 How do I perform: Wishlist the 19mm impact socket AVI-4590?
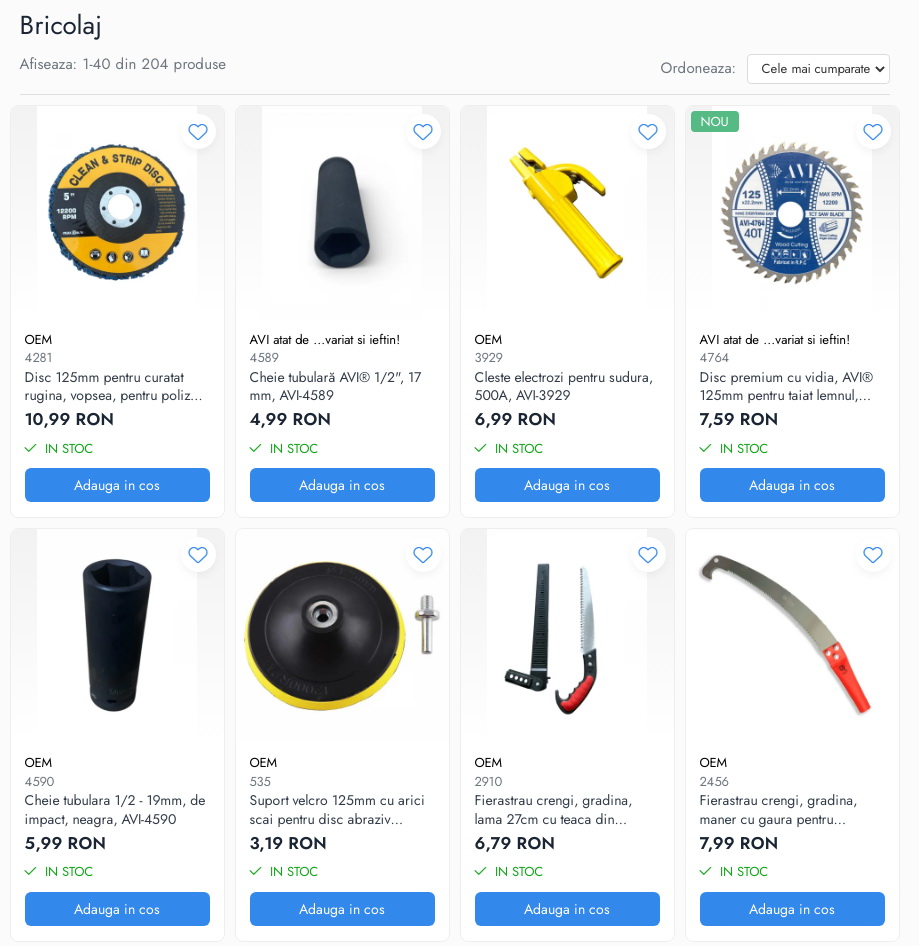tap(198, 554)
